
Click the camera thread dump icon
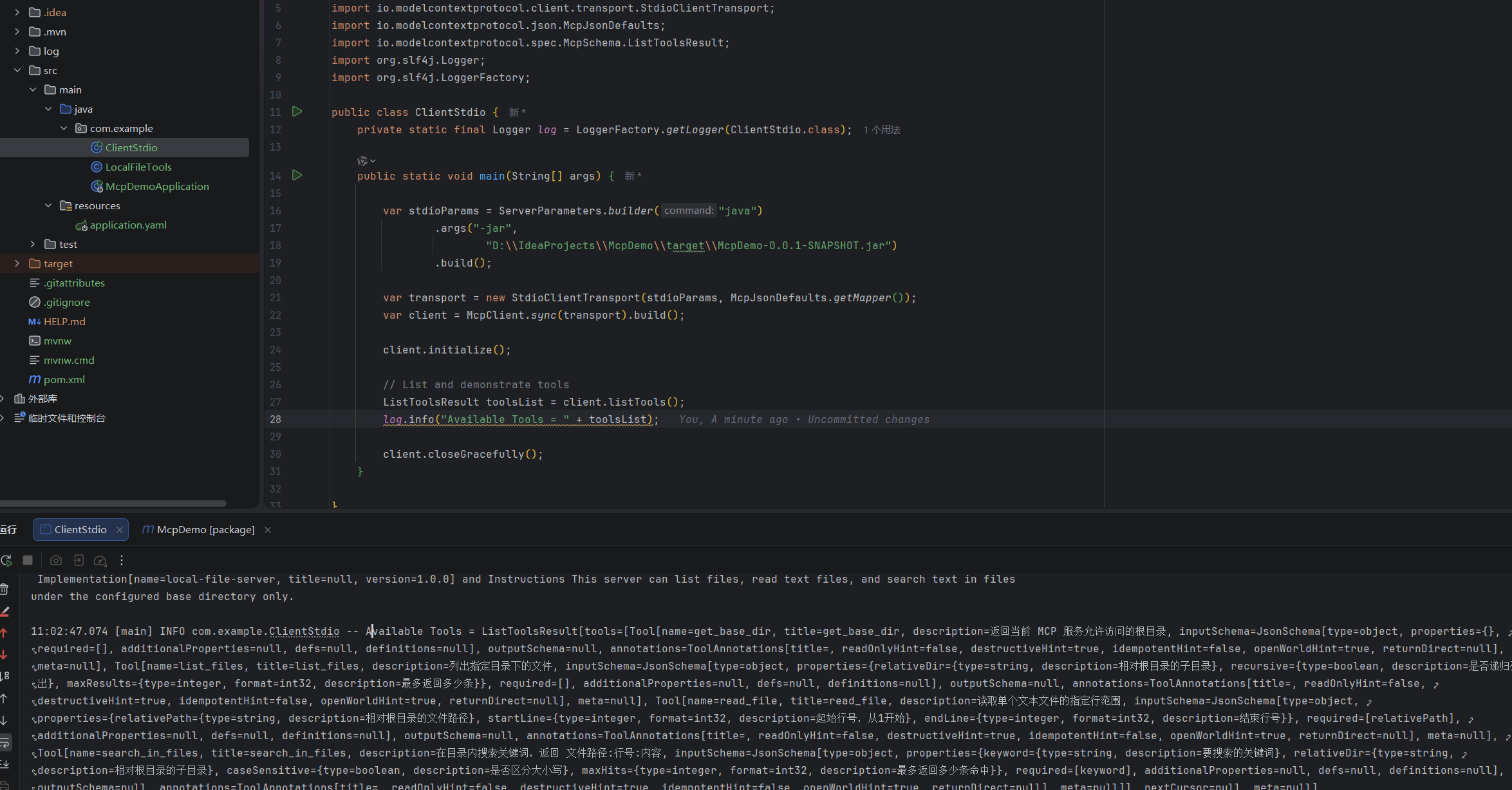(x=56, y=560)
